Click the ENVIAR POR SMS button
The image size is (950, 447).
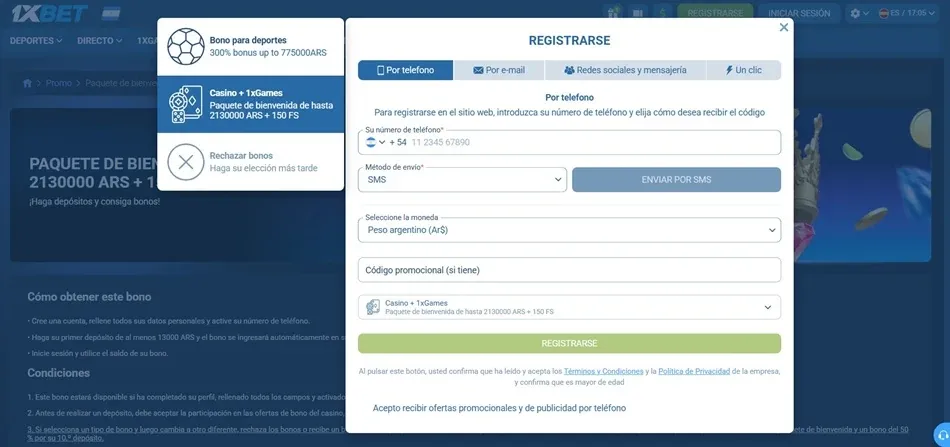pos(676,180)
